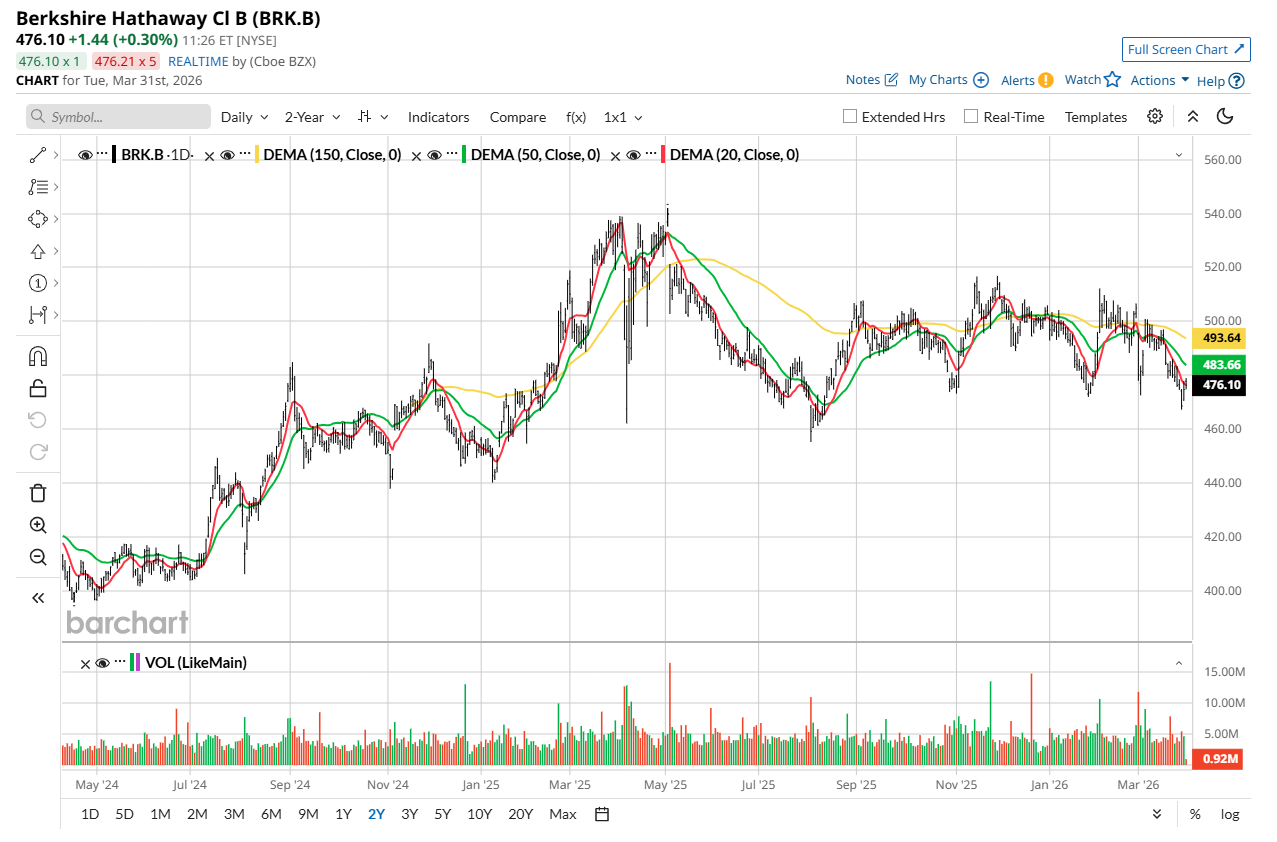Select the measure range tool
The image size is (1277, 842).
(x=37, y=315)
